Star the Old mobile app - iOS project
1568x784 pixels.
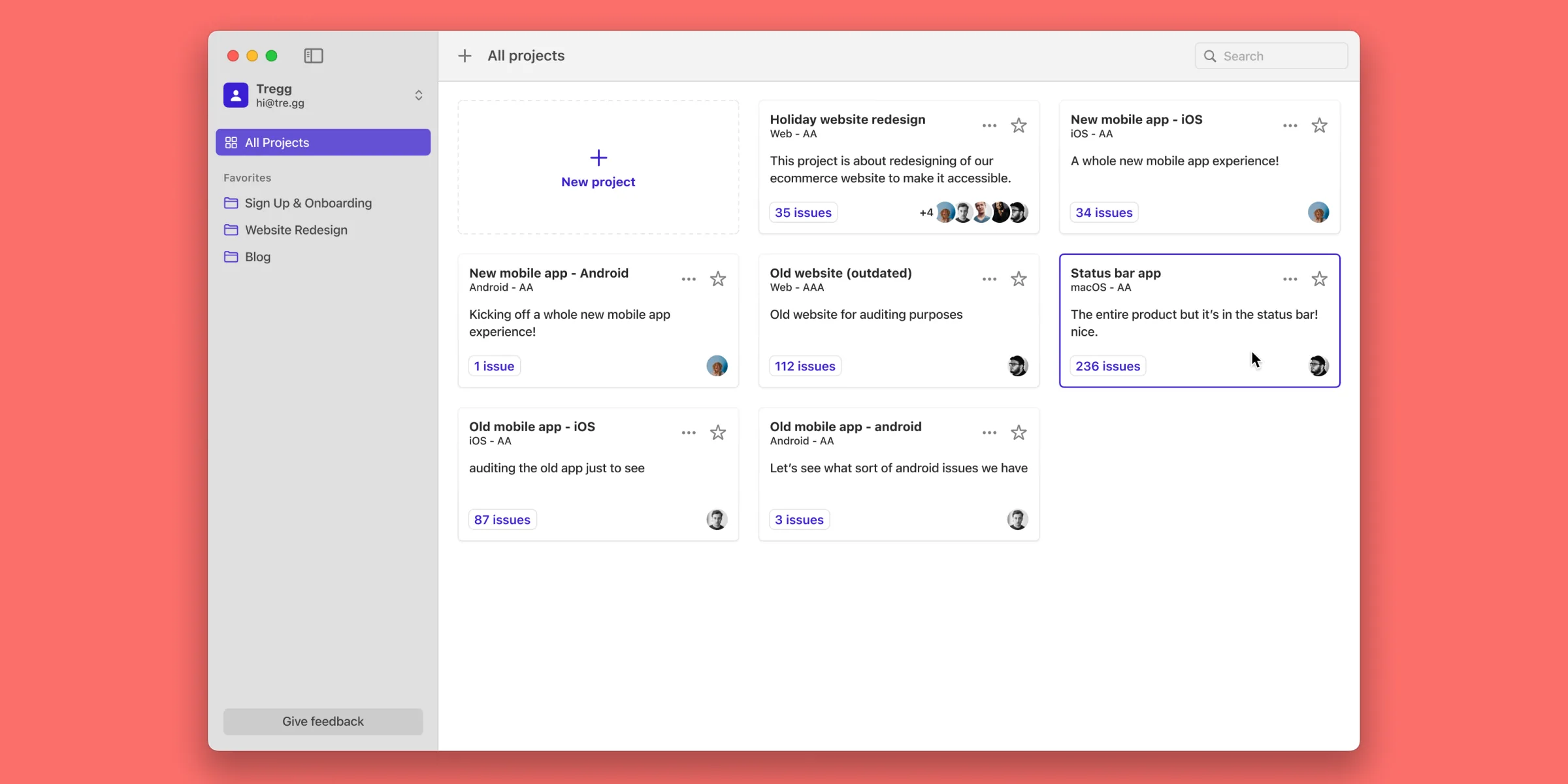pos(718,432)
